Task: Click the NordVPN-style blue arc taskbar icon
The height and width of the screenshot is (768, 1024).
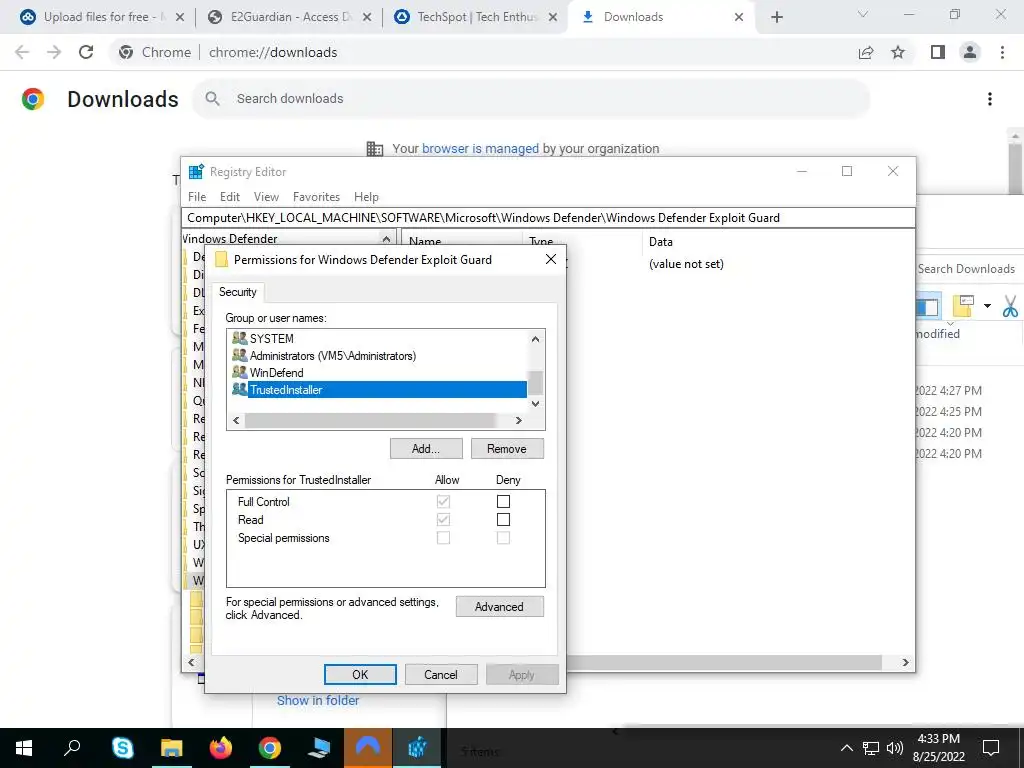Action: tap(368, 748)
